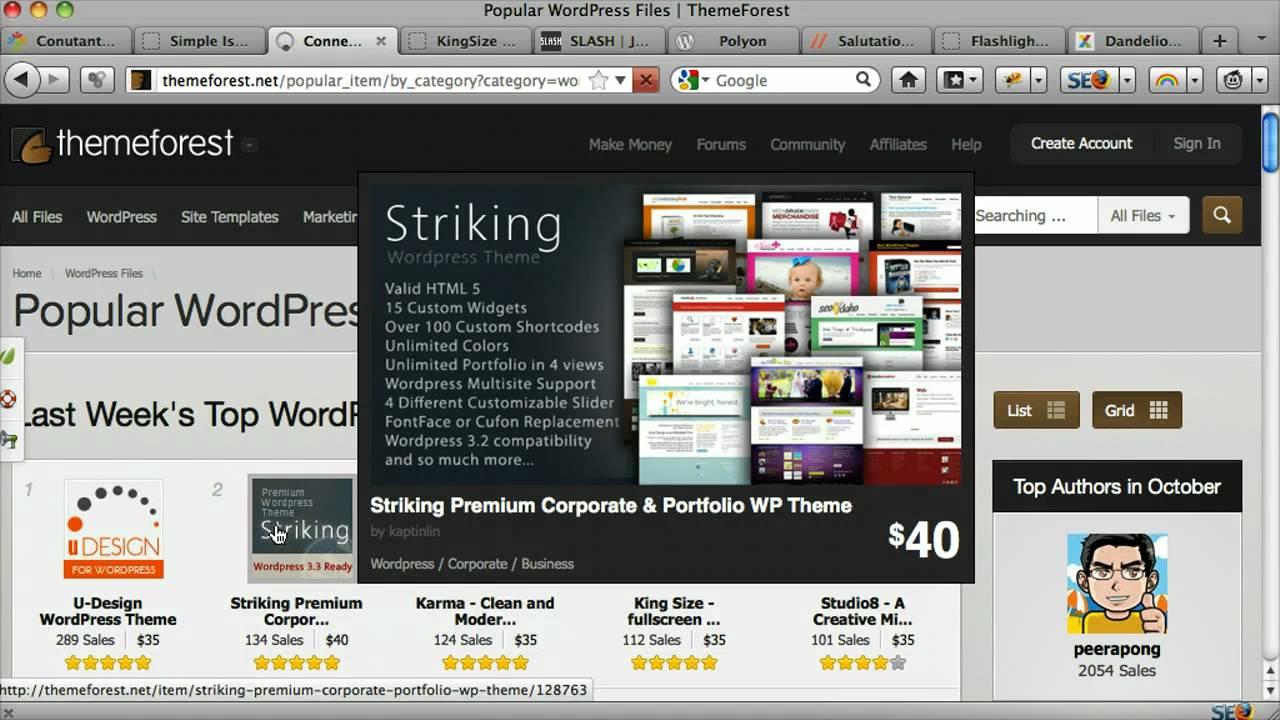Click peerapong author avatar
Screen dimensions: 1280x720
(x=1117, y=583)
